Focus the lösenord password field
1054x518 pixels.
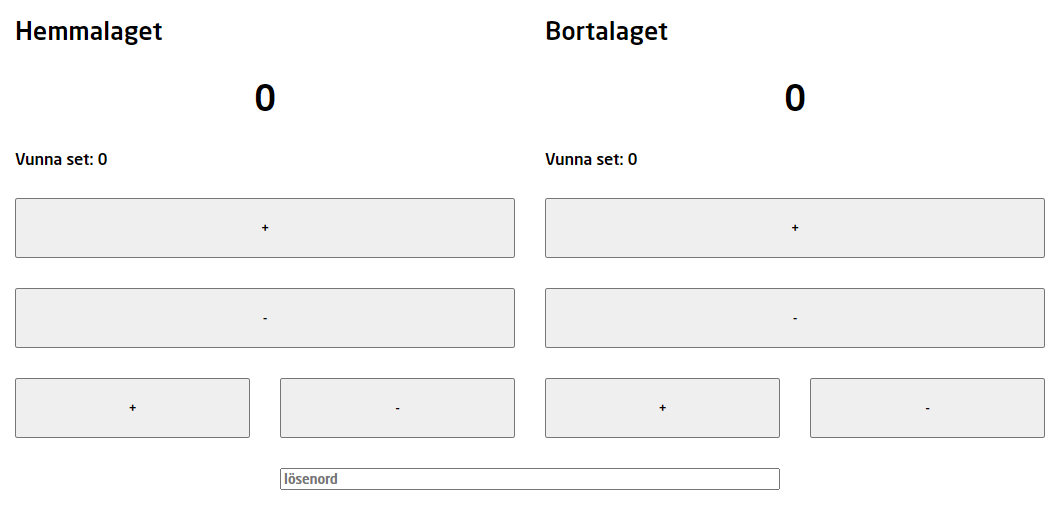pyautogui.click(x=529, y=479)
